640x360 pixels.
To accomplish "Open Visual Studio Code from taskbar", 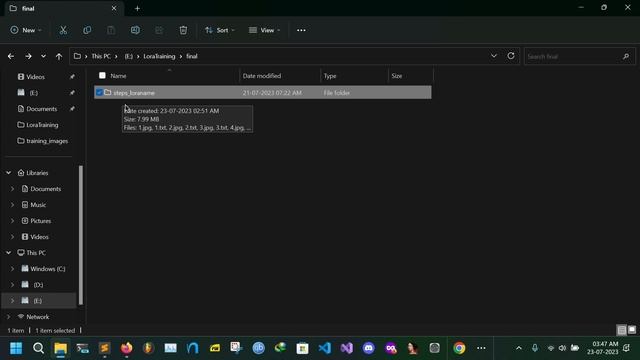I will click(x=324, y=348).
